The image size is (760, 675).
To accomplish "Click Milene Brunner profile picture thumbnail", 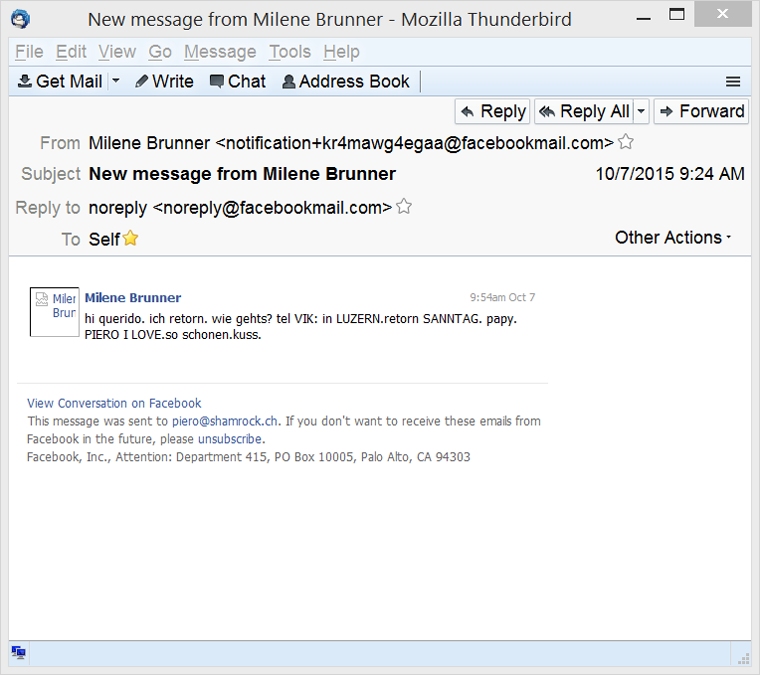I will (54, 311).
